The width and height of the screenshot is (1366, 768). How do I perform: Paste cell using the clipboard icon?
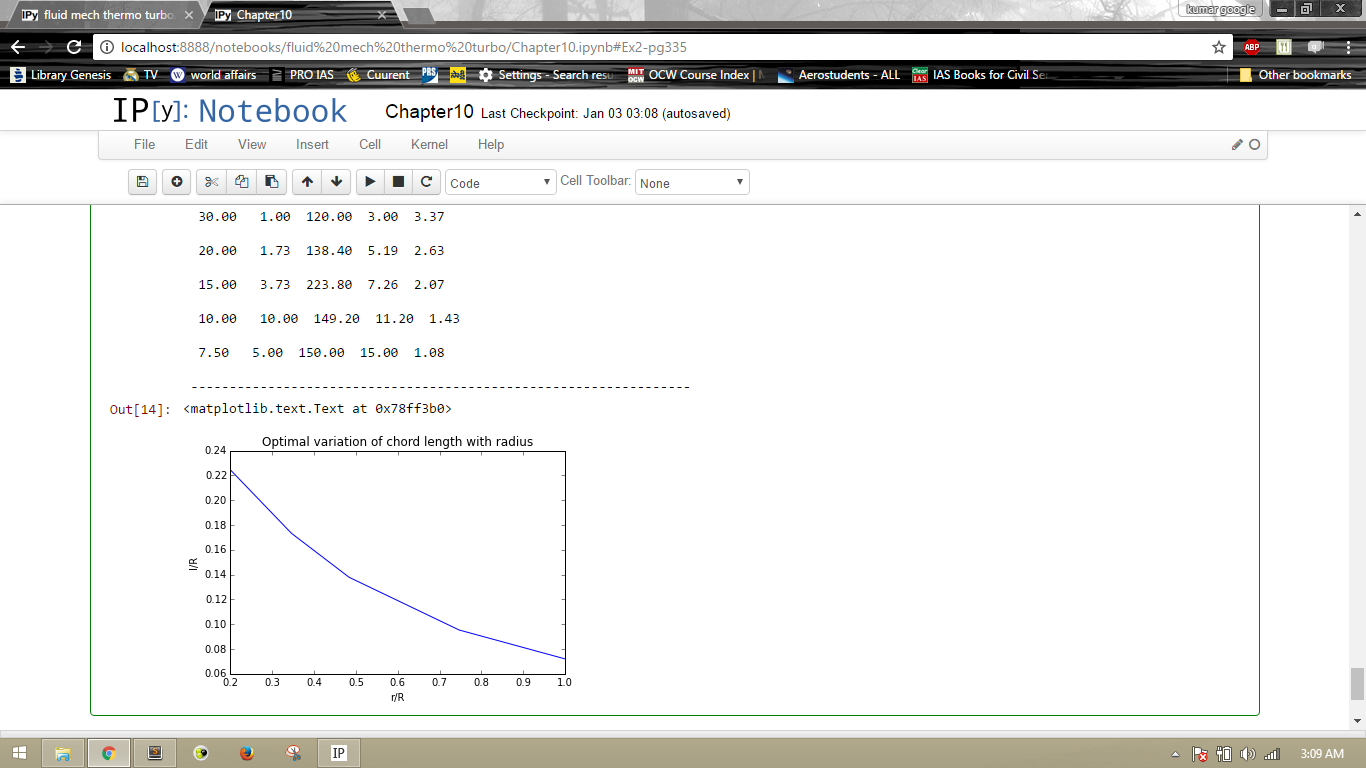point(271,182)
